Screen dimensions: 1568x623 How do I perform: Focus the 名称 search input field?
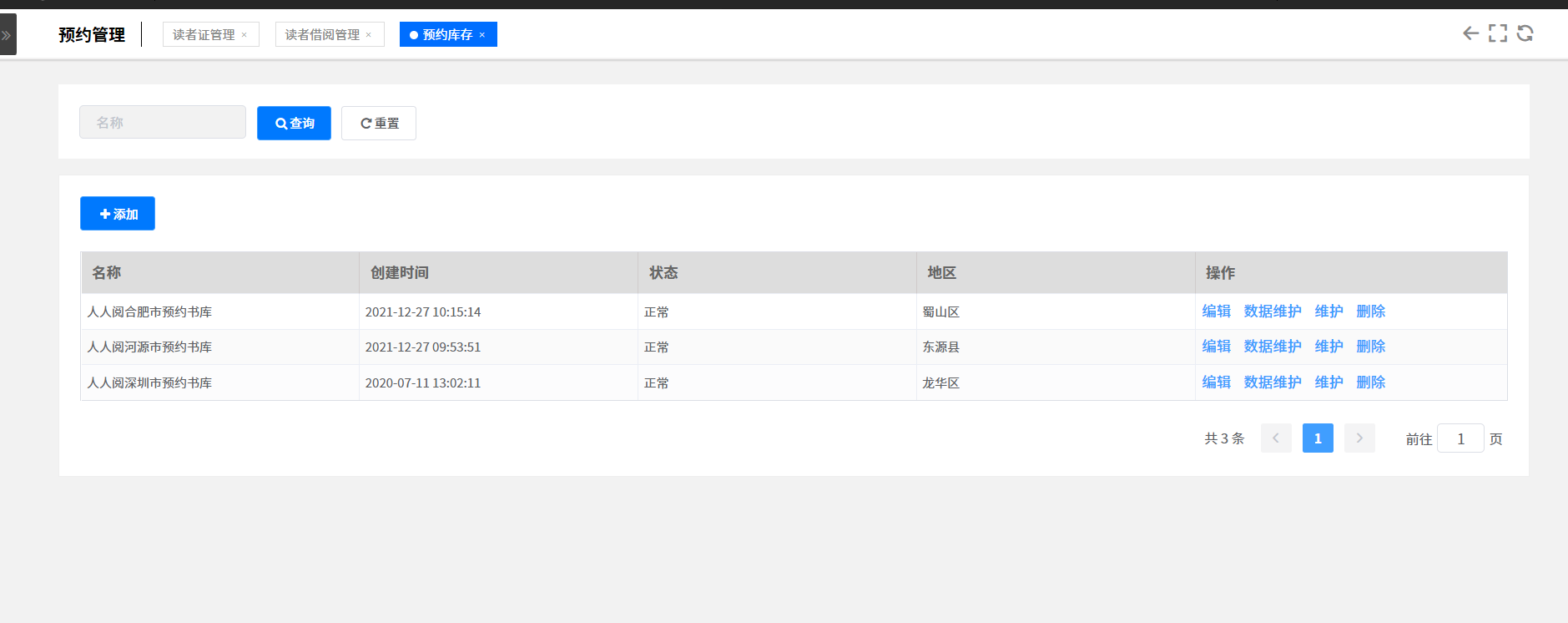pos(163,123)
